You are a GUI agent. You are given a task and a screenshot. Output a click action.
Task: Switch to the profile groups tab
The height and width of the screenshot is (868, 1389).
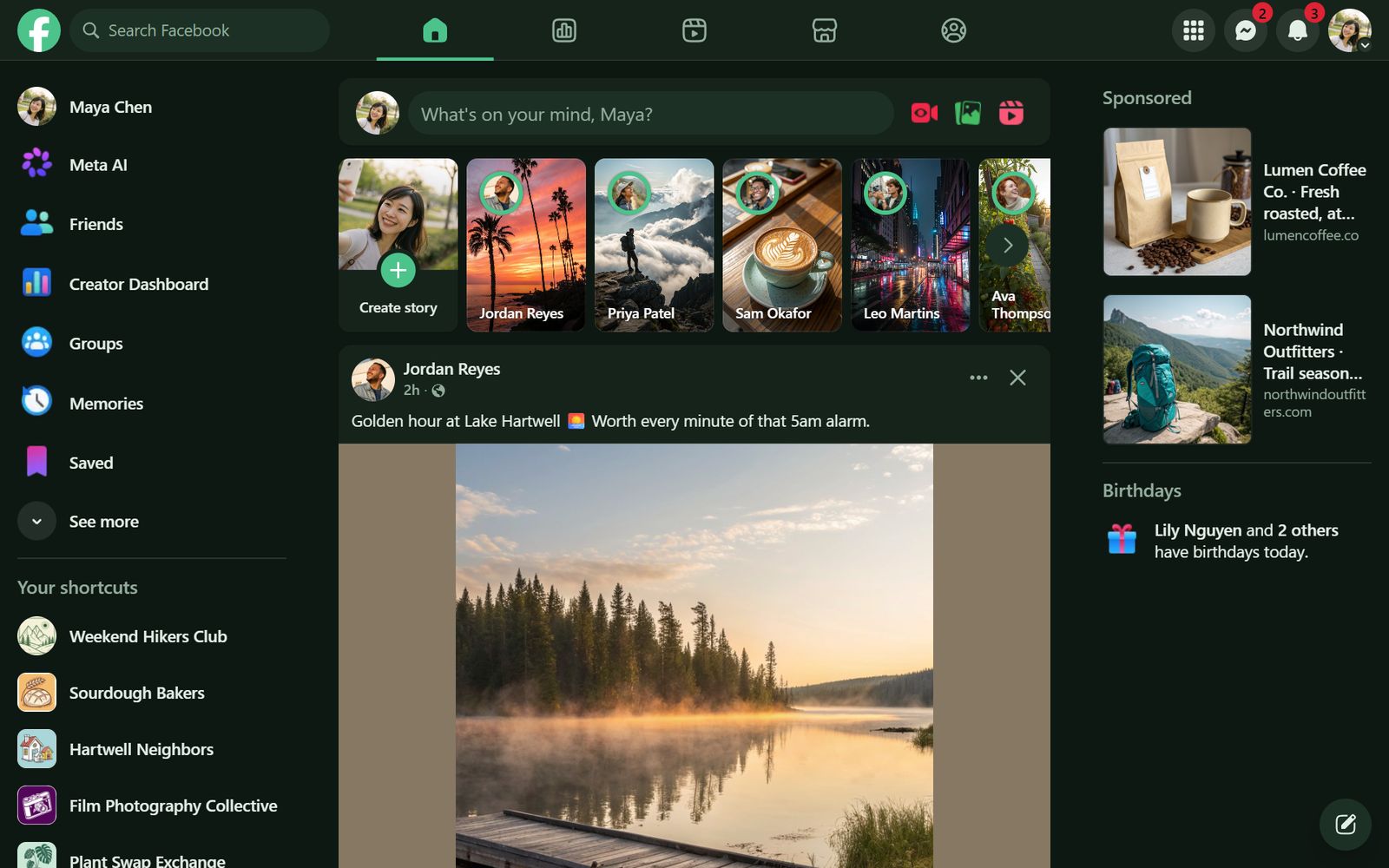(954, 30)
